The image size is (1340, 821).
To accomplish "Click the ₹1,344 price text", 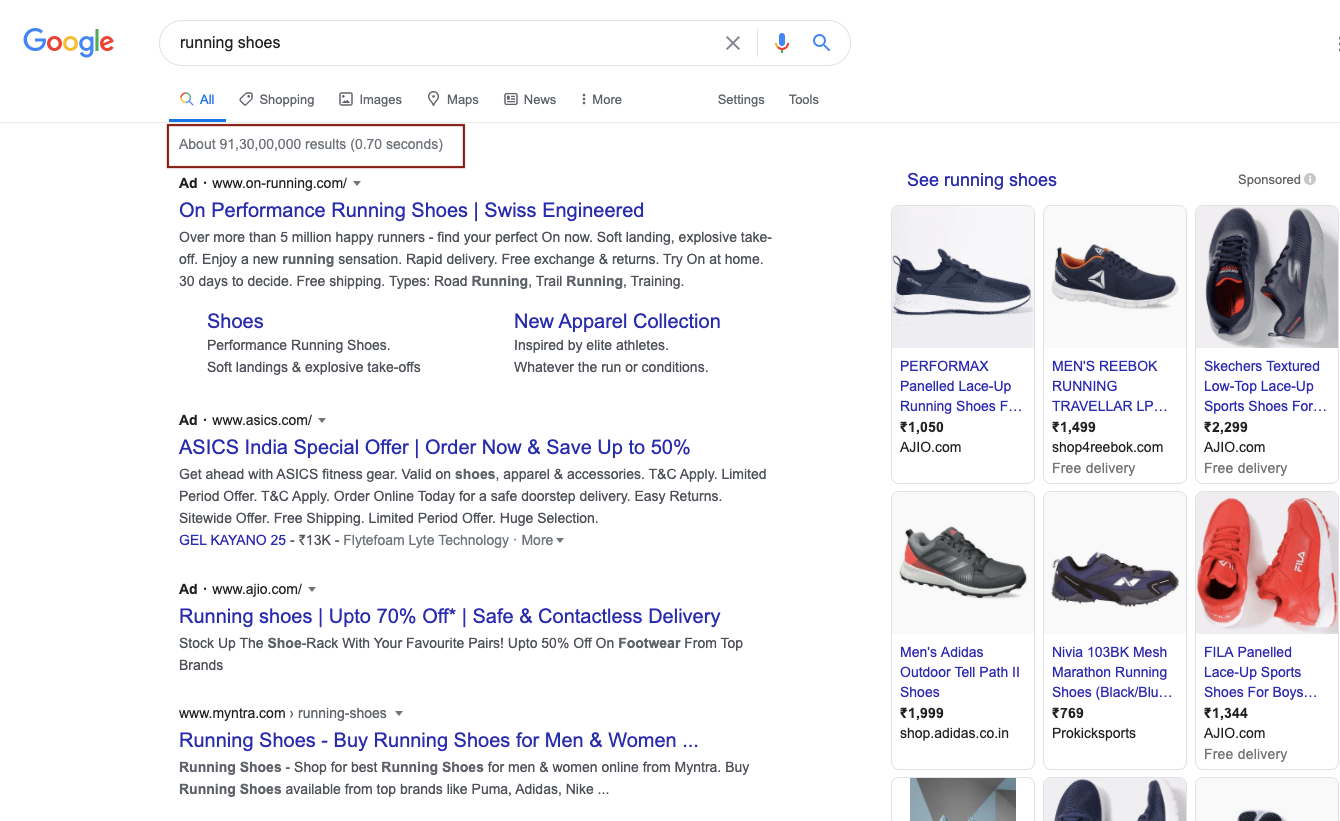I will click(x=1226, y=713).
